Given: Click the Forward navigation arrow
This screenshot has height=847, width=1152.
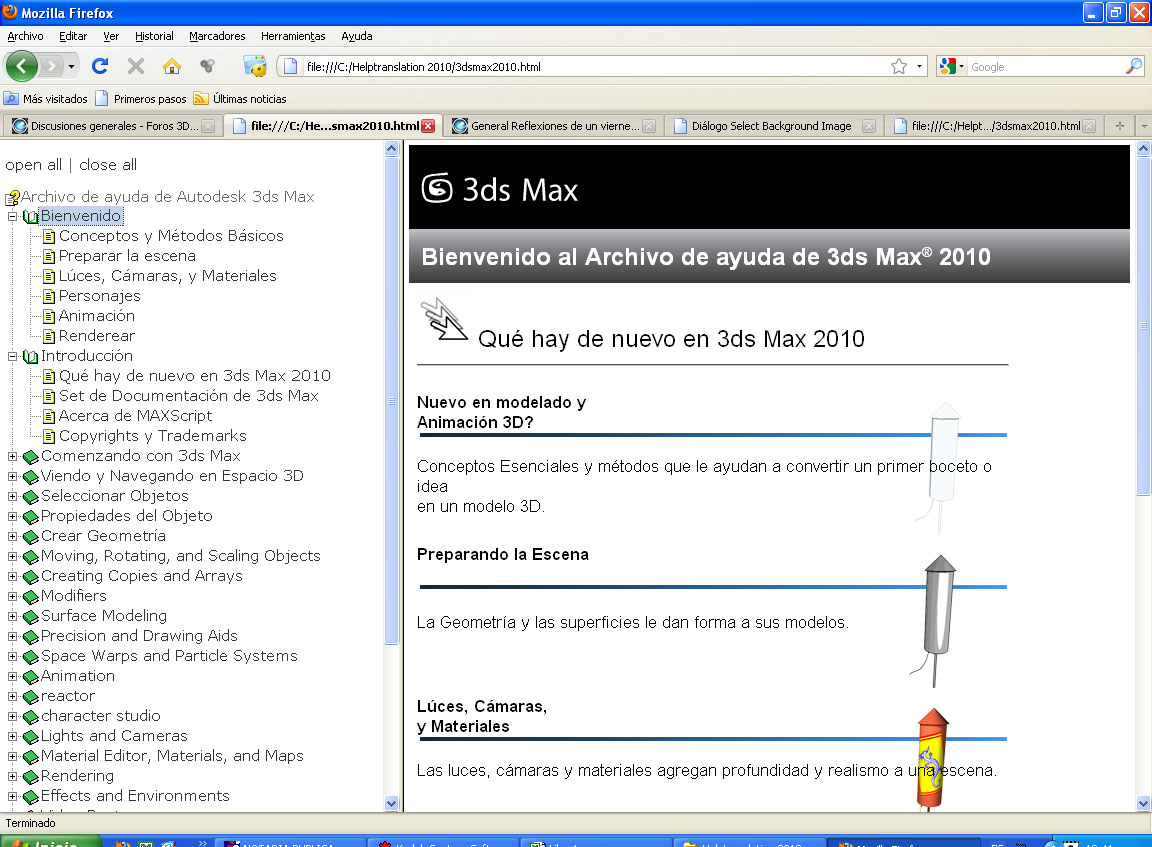Looking at the screenshot, I should (51, 67).
